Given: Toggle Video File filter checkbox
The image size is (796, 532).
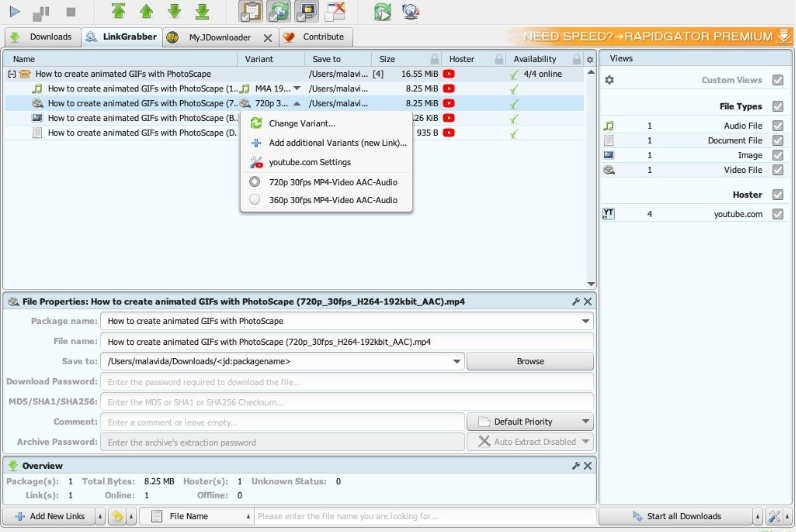Looking at the screenshot, I should (777, 170).
